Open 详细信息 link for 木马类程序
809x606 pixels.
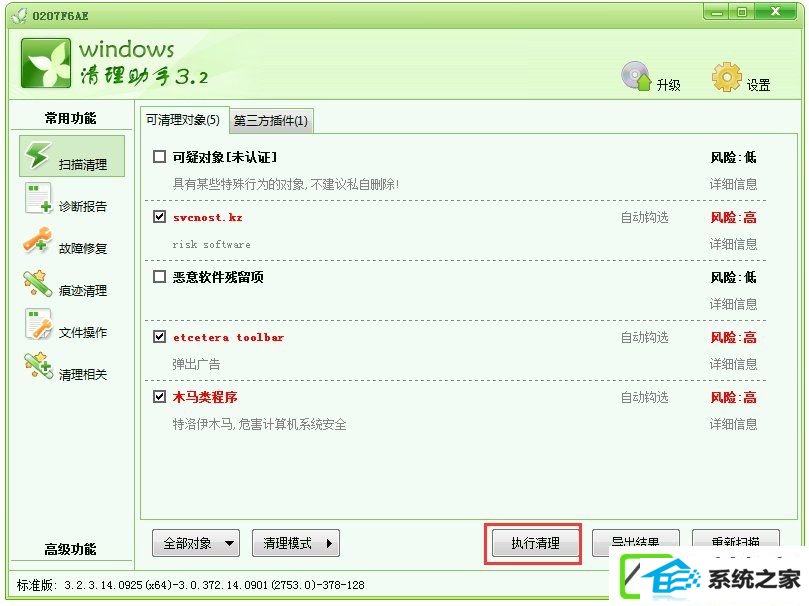(x=733, y=424)
